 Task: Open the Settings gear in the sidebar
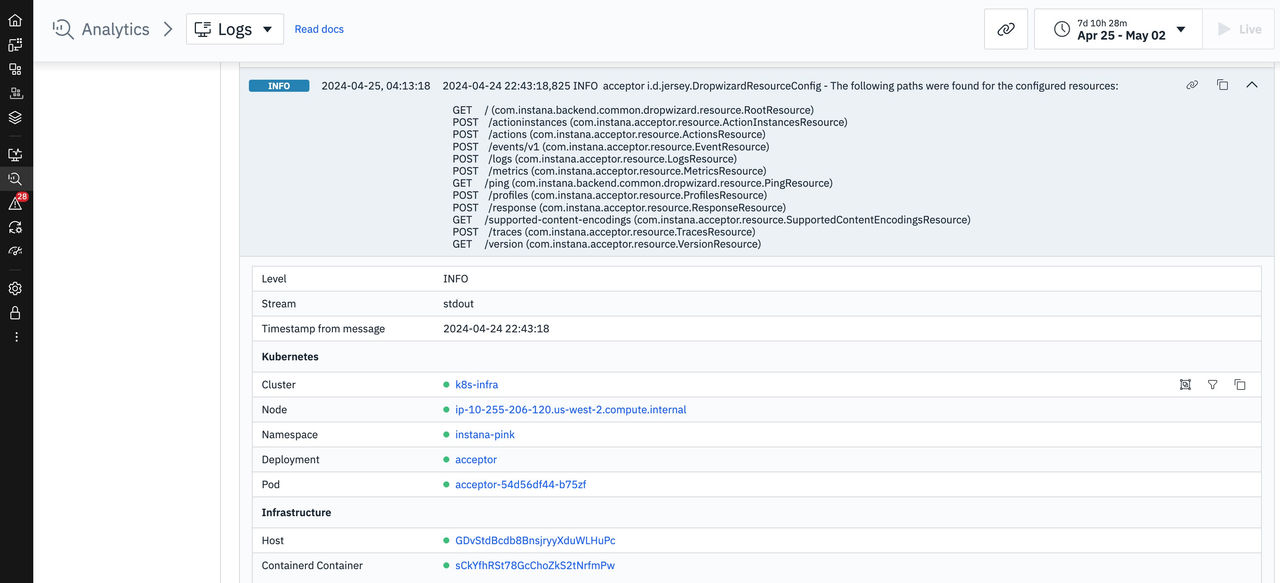(x=15, y=289)
